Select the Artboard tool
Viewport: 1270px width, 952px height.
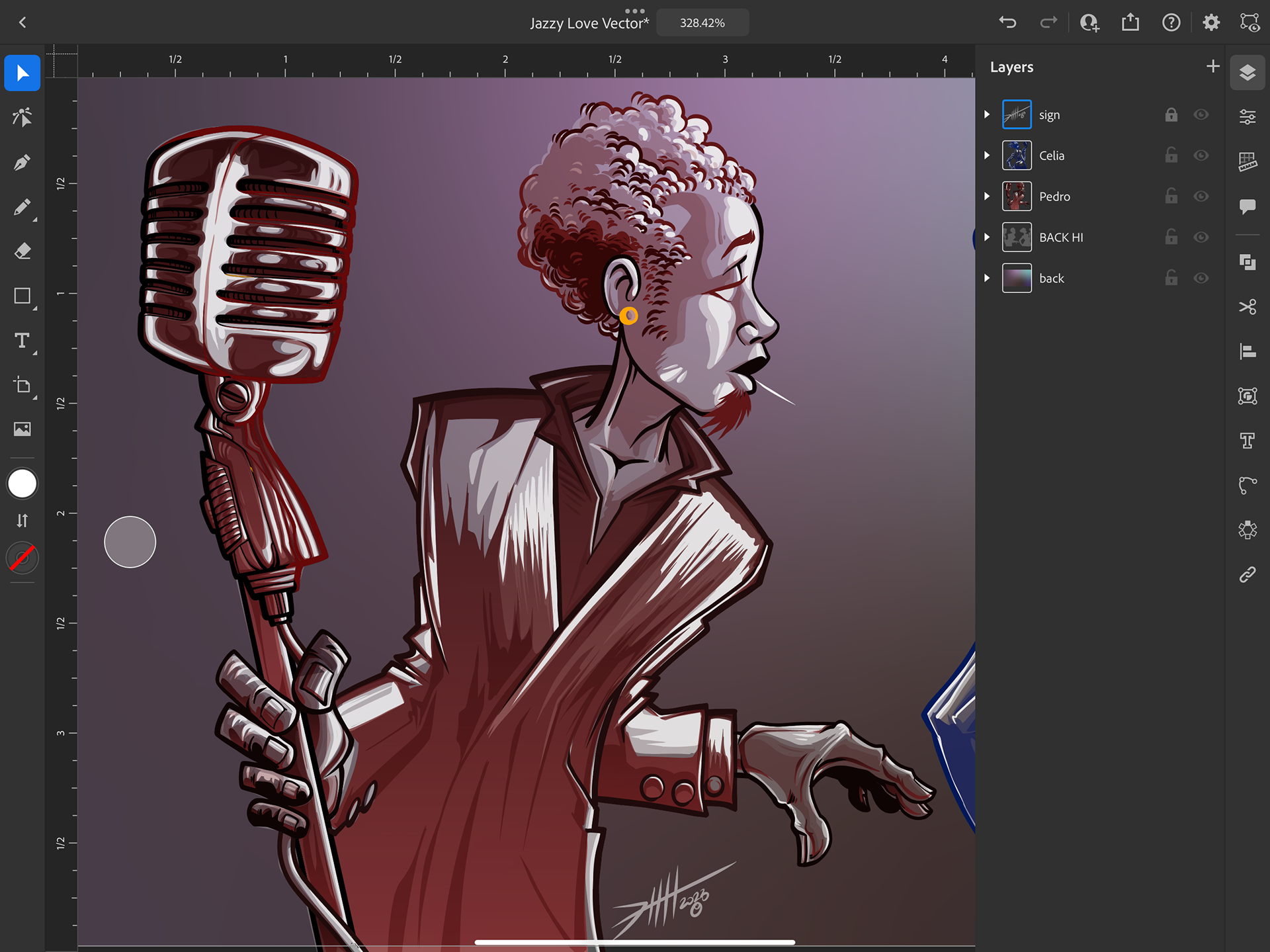coord(22,385)
